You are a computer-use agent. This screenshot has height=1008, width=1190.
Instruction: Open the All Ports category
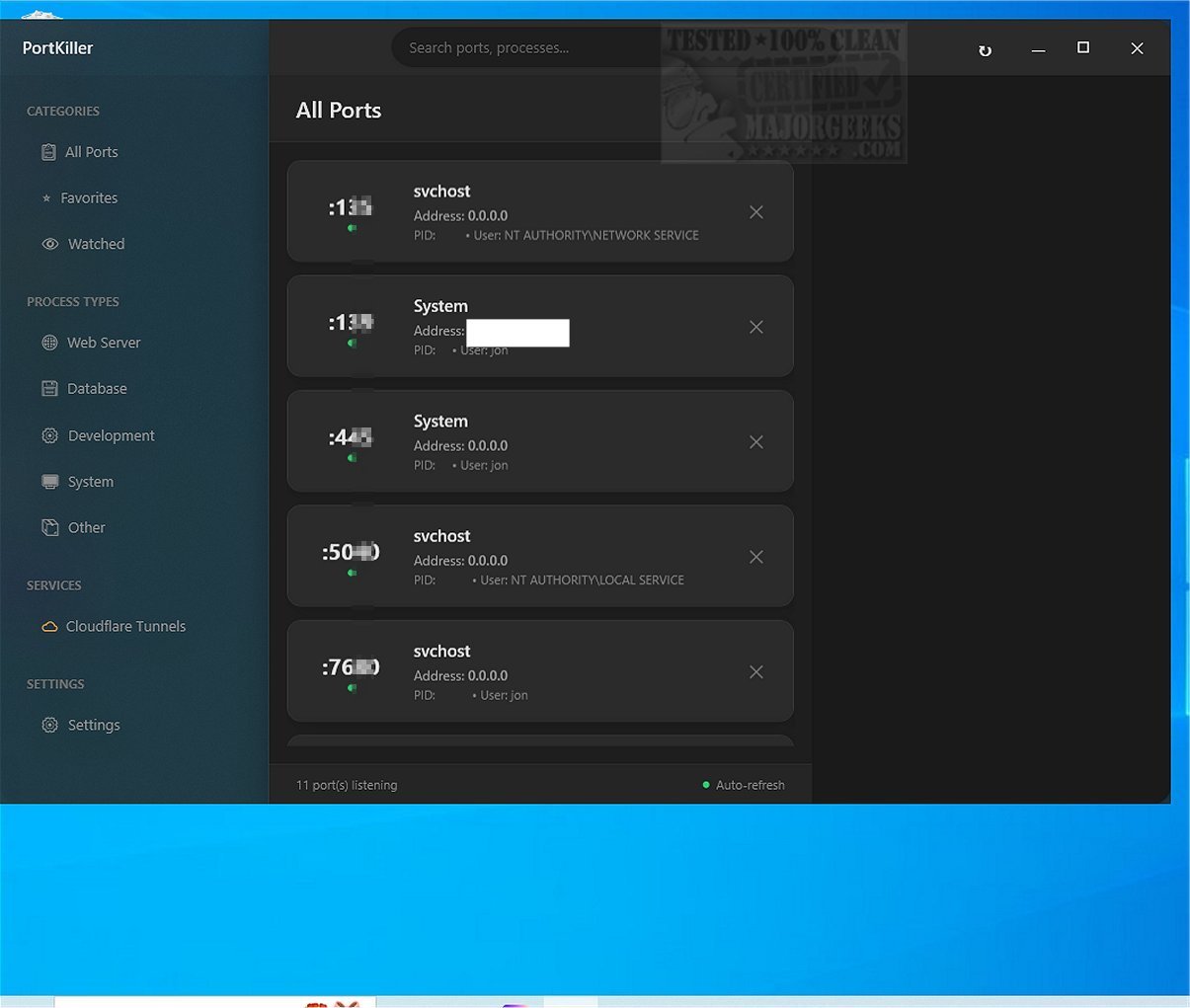coord(91,152)
